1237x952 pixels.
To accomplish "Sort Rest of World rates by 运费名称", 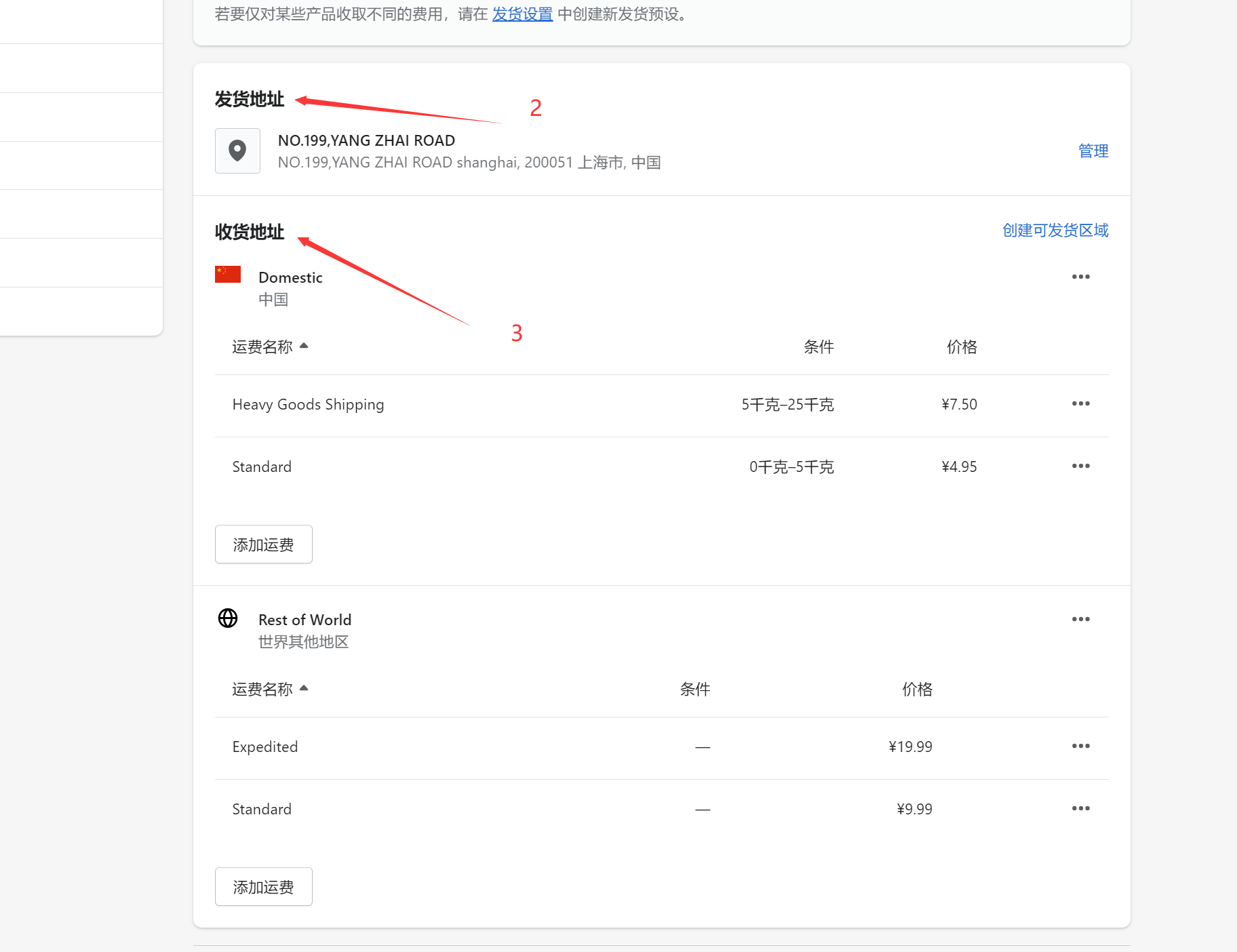I will click(270, 689).
